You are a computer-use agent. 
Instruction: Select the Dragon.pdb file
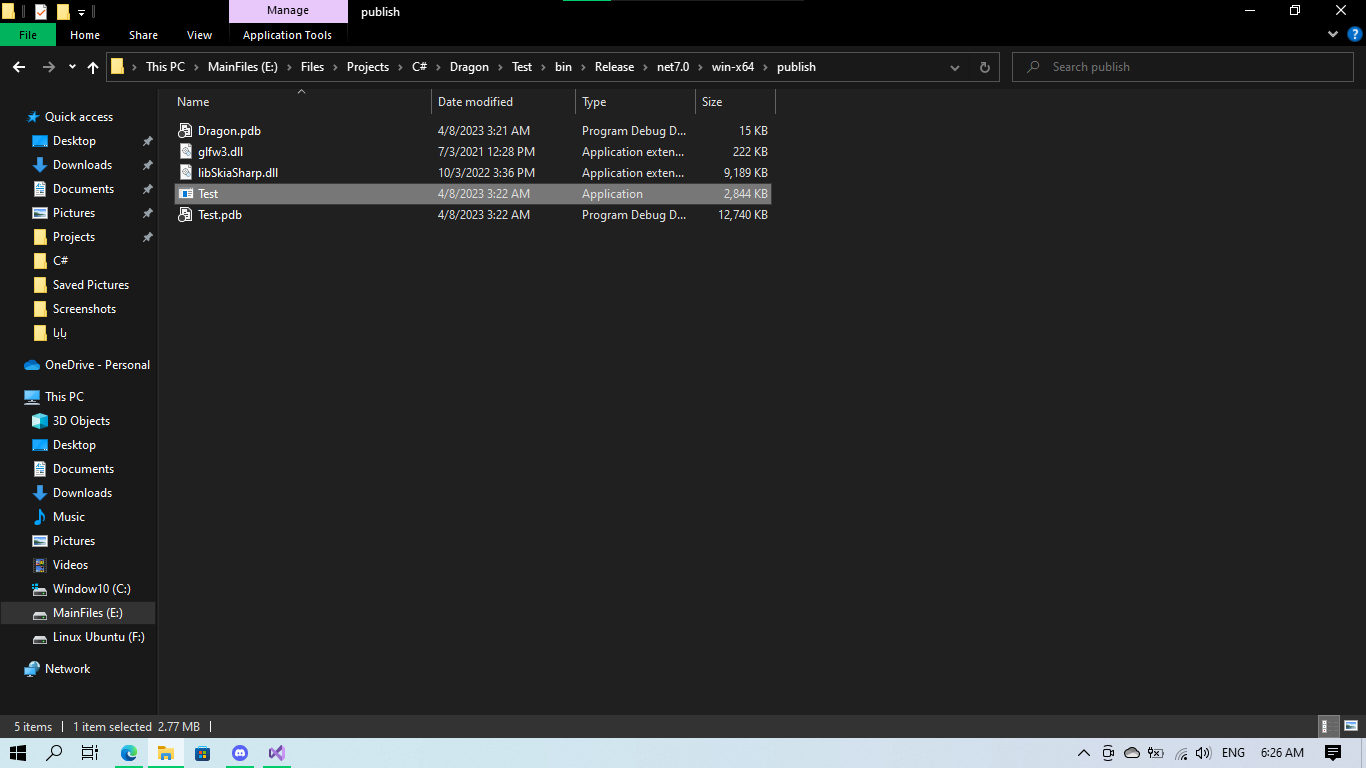473,131
